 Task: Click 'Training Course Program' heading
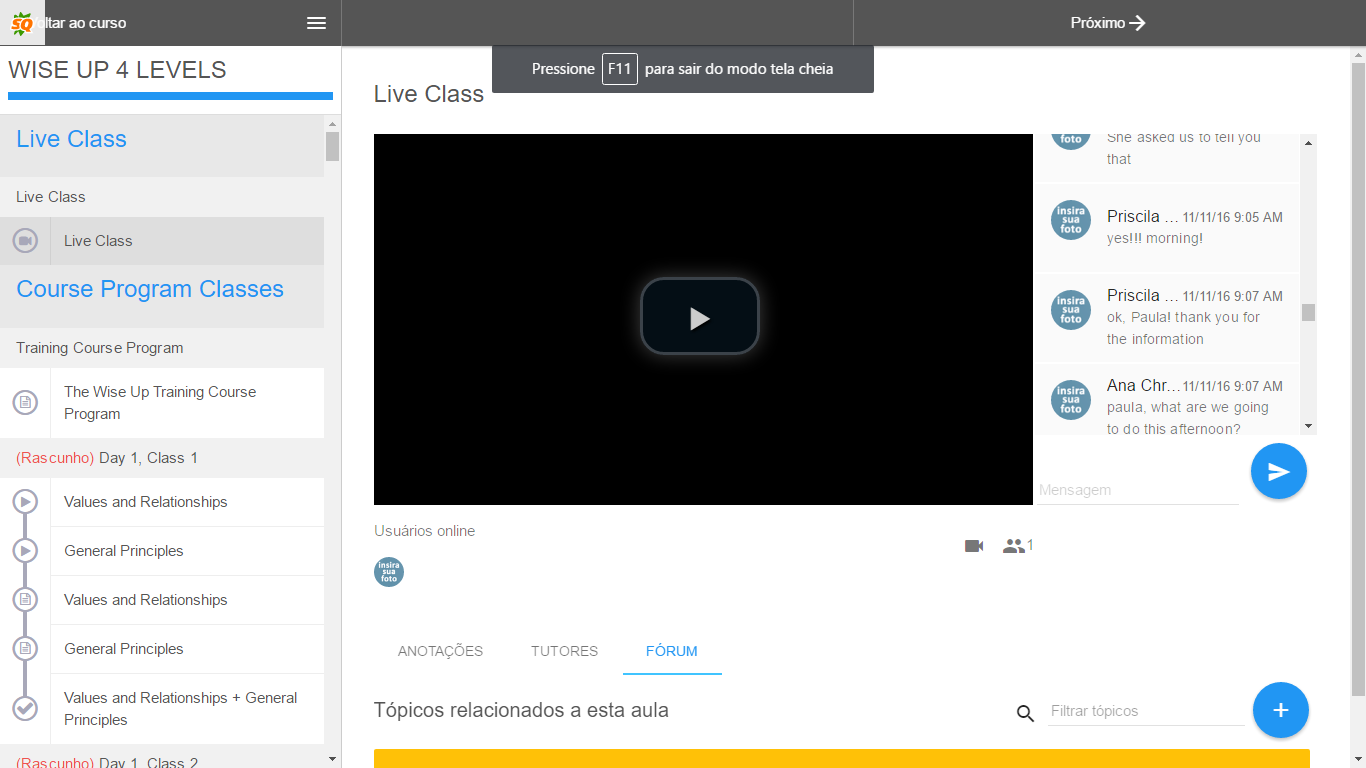[x=100, y=348]
